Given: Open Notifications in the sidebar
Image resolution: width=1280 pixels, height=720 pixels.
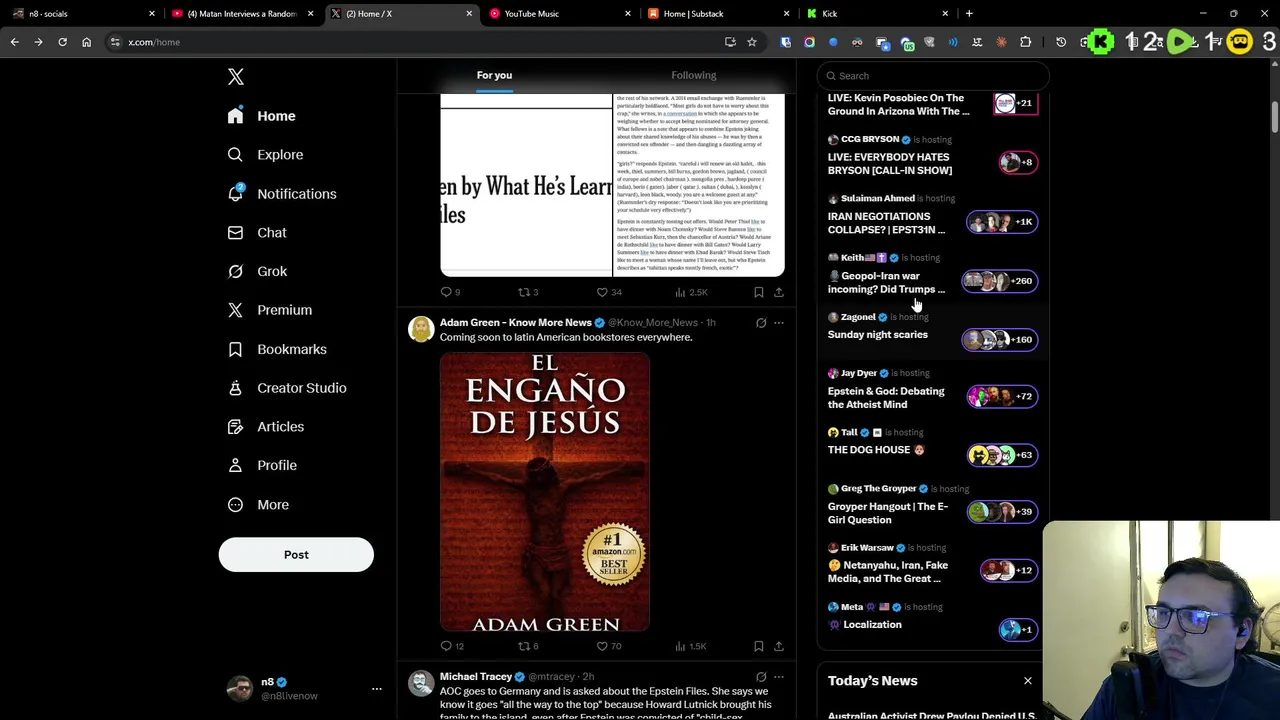Looking at the screenshot, I should click(x=281, y=194).
